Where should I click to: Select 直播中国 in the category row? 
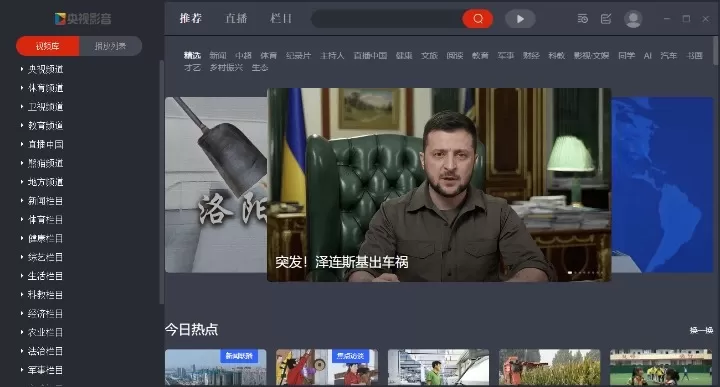click(370, 56)
